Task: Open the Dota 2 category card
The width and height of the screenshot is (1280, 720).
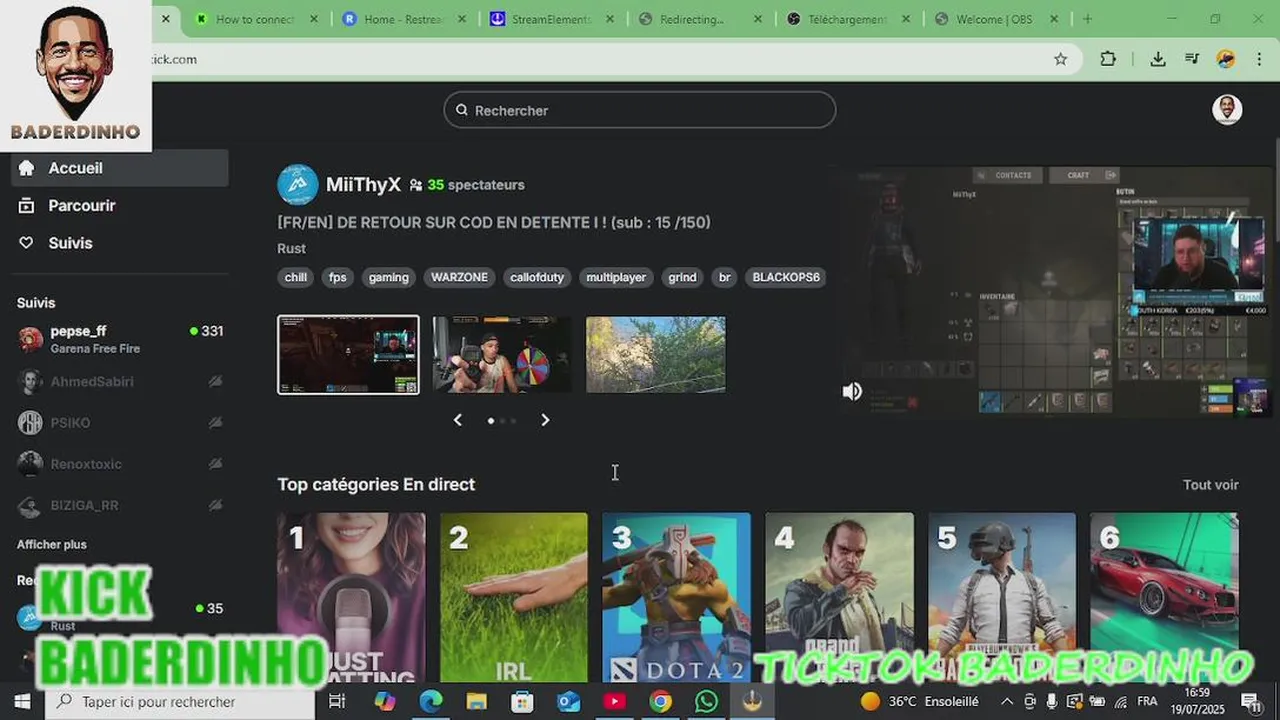Action: pos(676,598)
